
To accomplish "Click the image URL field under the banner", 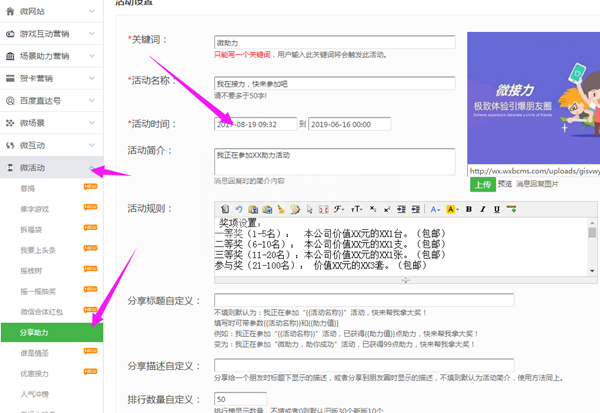I will 534,171.
